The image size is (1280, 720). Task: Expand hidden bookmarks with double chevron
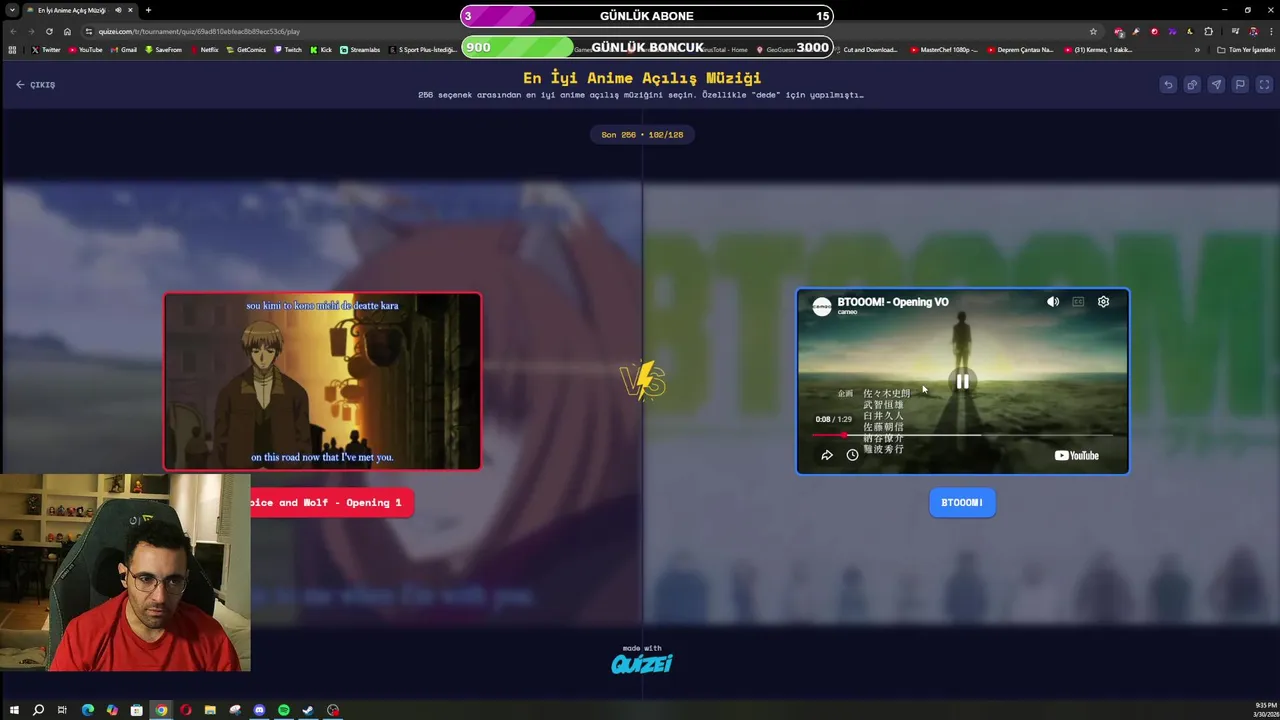pos(1197,50)
